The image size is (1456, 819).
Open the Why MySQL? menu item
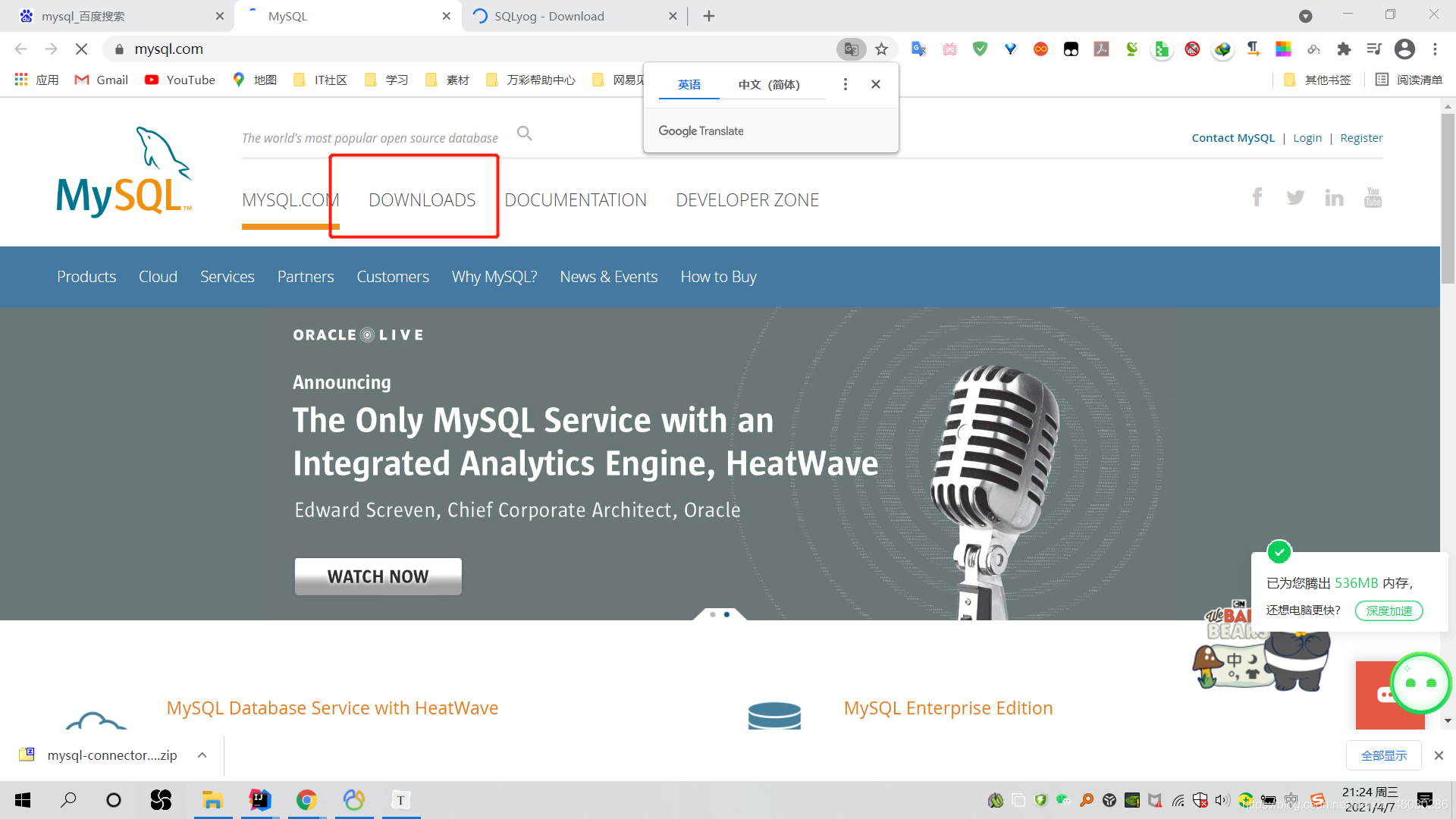(494, 277)
